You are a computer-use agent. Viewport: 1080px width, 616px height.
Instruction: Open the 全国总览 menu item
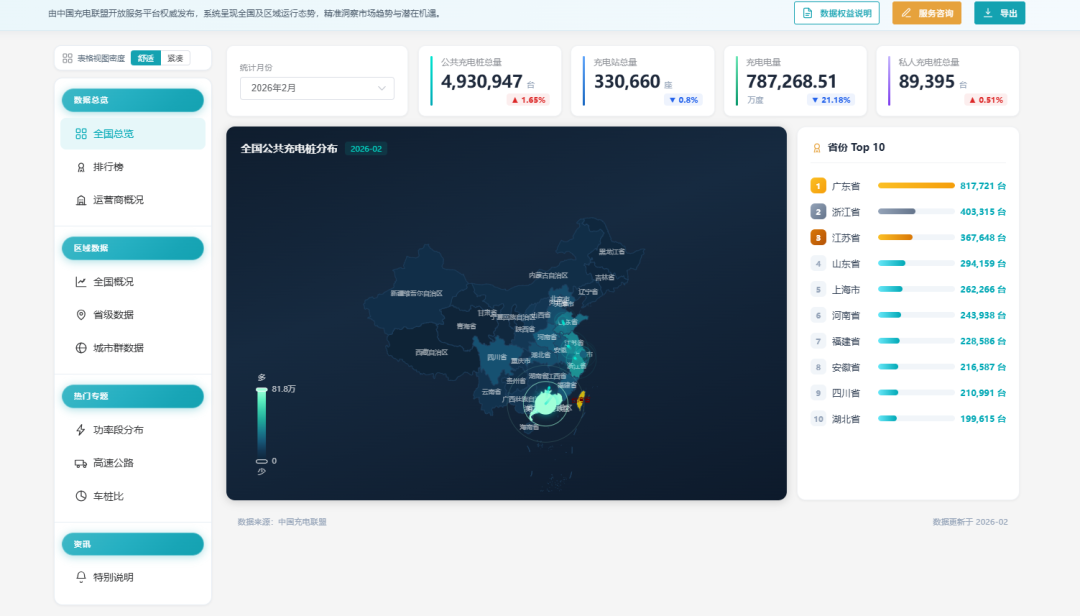click(x=133, y=134)
